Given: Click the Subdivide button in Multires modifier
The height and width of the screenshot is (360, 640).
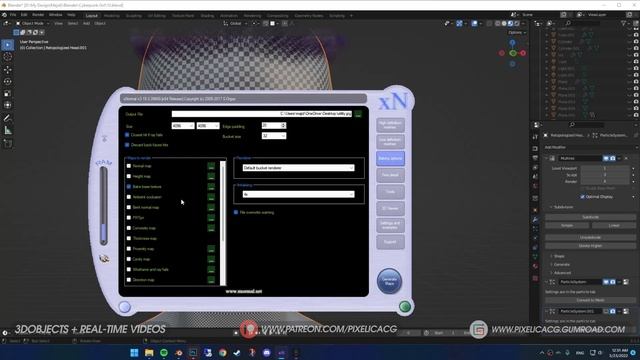Looking at the screenshot, I should click(x=591, y=217).
